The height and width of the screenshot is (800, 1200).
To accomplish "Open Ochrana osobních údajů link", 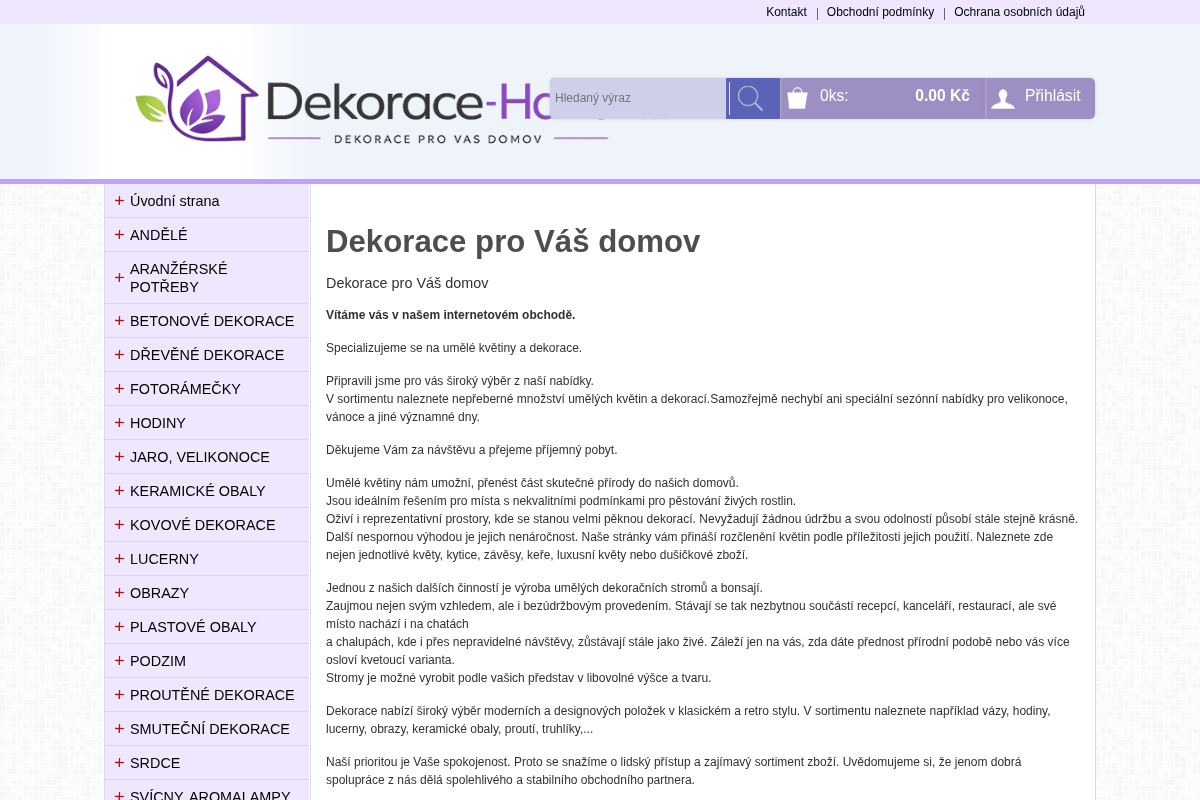I will [x=1019, y=12].
